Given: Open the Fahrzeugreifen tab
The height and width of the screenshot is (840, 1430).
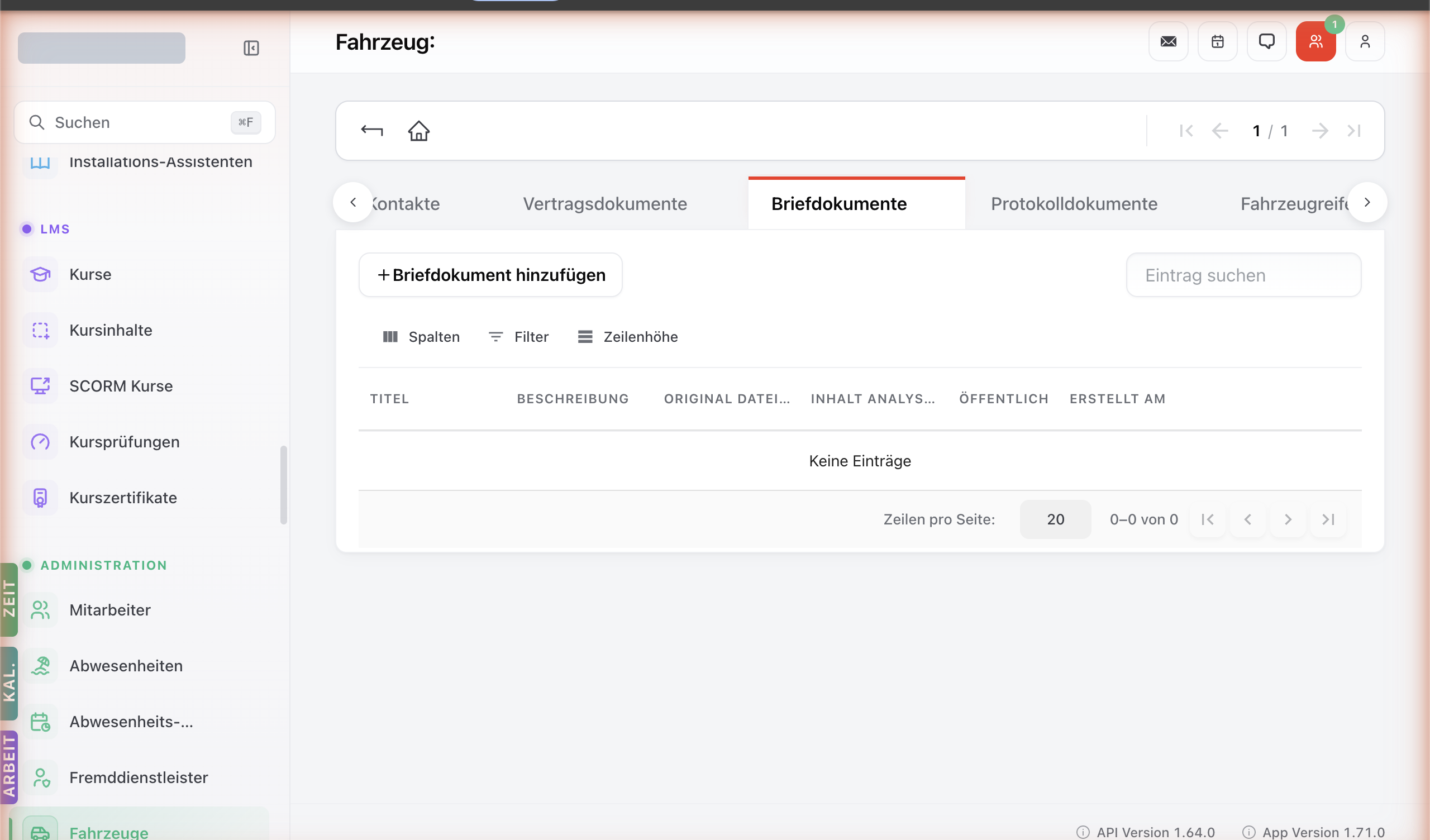Looking at the screenshot, I should (x=1294, y=204).
